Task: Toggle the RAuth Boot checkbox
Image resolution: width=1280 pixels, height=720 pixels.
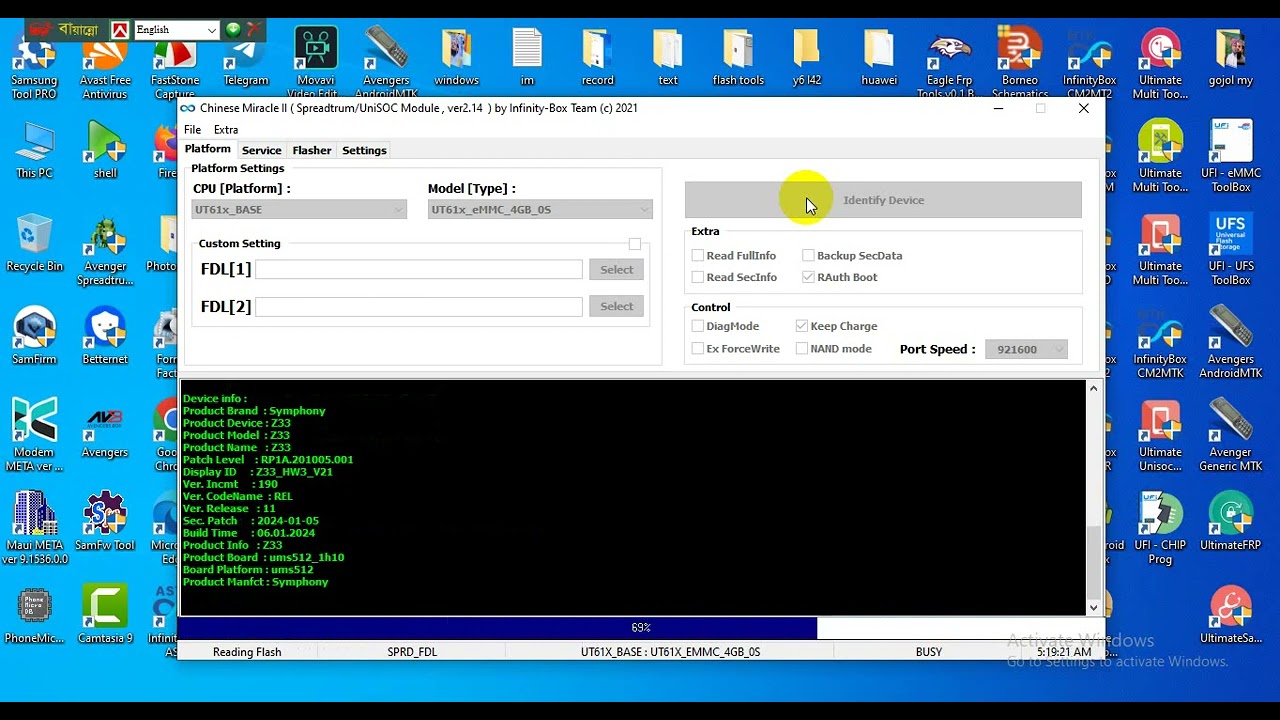Action: tap(808, 277)
